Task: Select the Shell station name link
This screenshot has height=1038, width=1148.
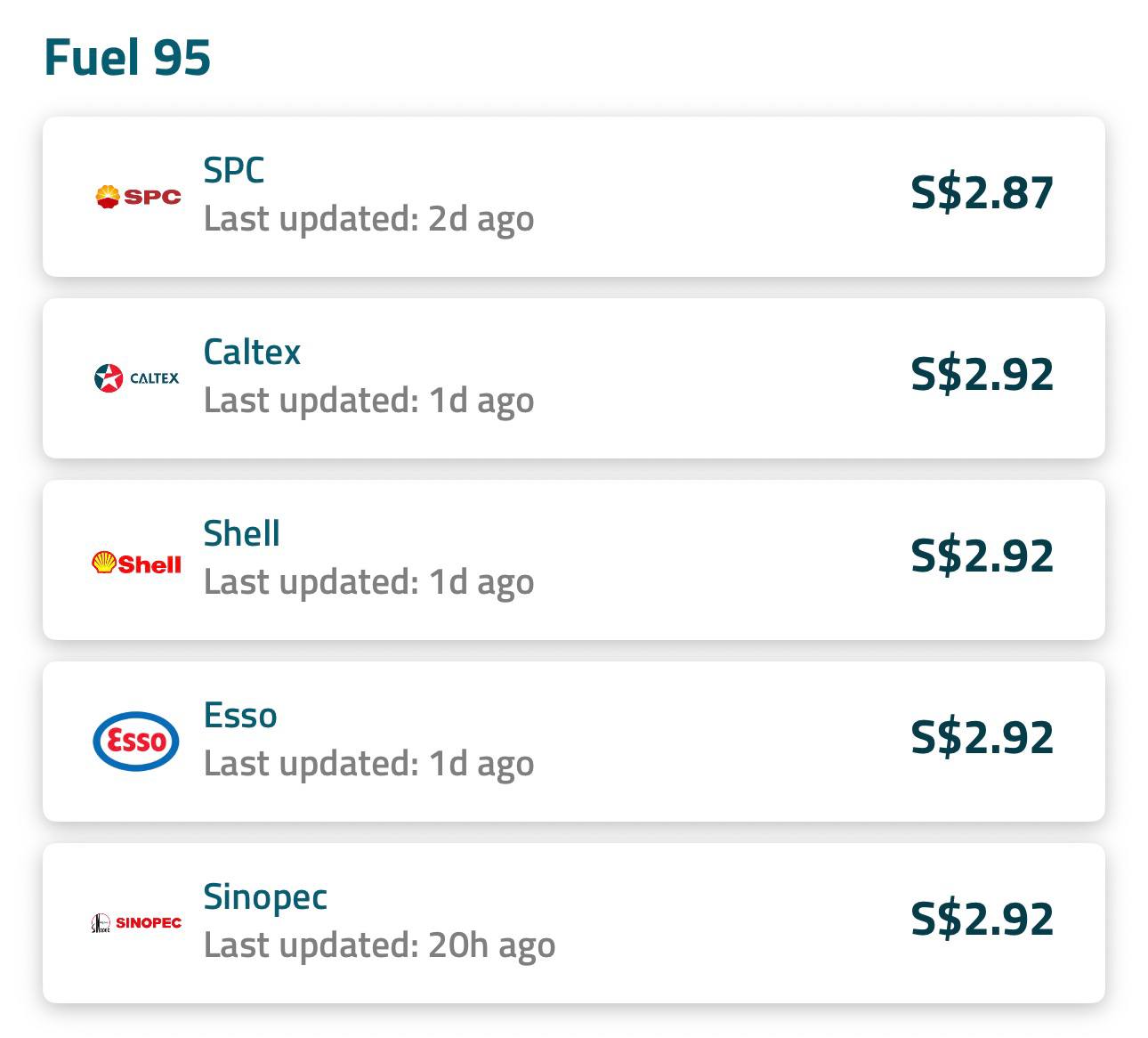Action: pyautogui.click(x=241, y=534)
